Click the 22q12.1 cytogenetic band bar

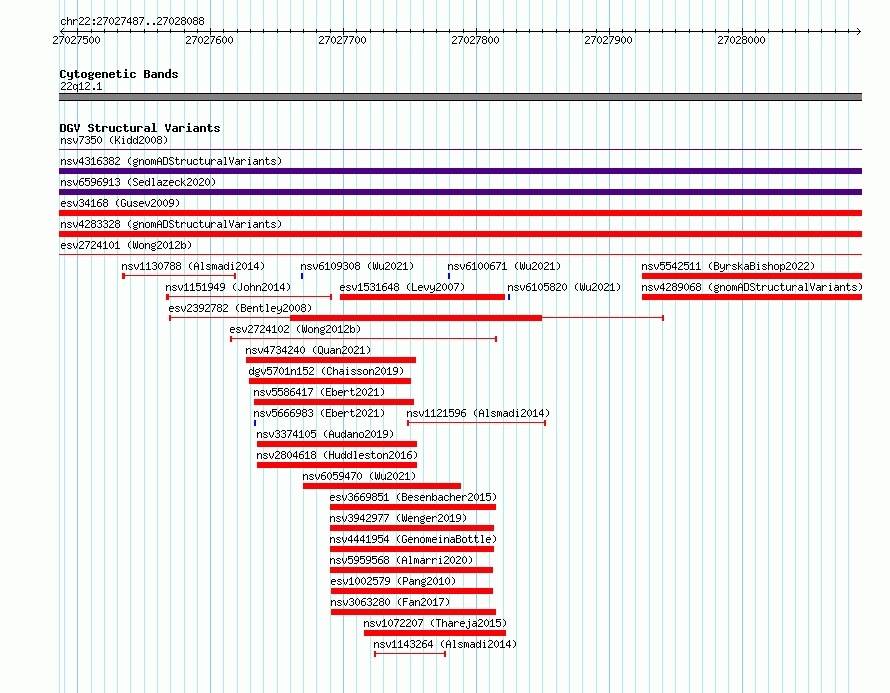point(460,97)
